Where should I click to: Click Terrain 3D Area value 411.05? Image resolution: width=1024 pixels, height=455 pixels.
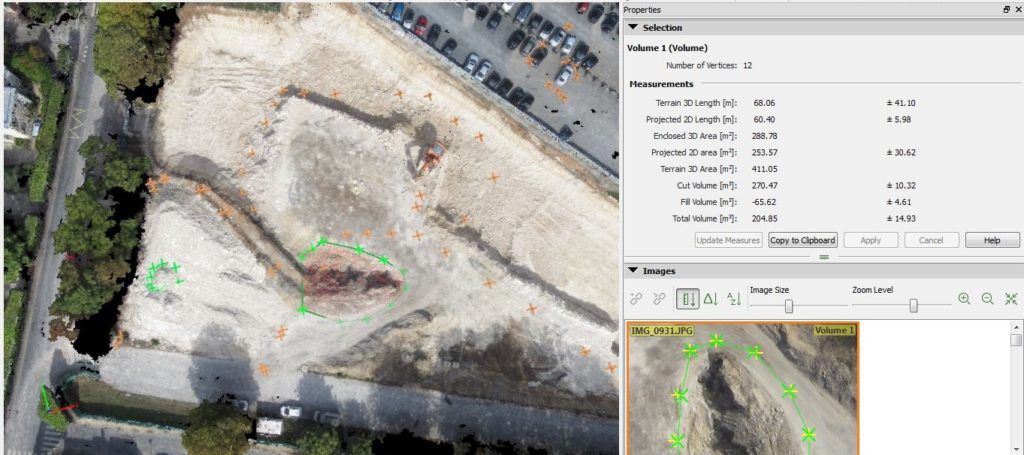coord(764,169)
